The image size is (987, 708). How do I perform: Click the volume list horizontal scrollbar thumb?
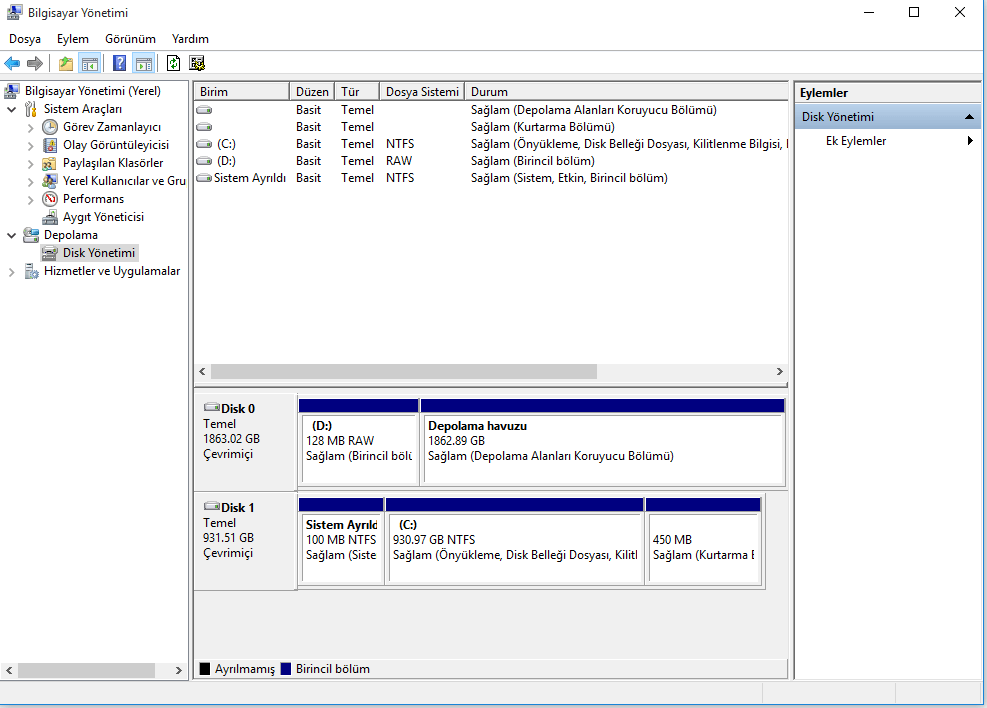403,371
